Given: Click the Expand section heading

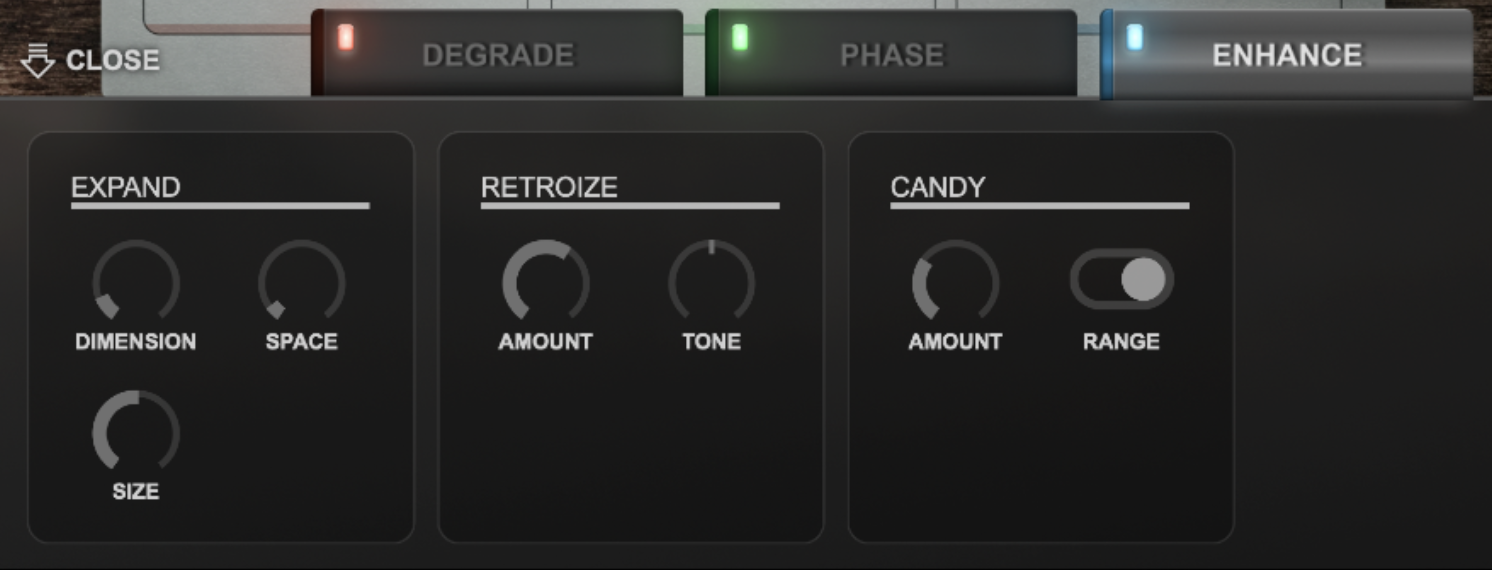Looking at the screenshot, I should 126,187.
